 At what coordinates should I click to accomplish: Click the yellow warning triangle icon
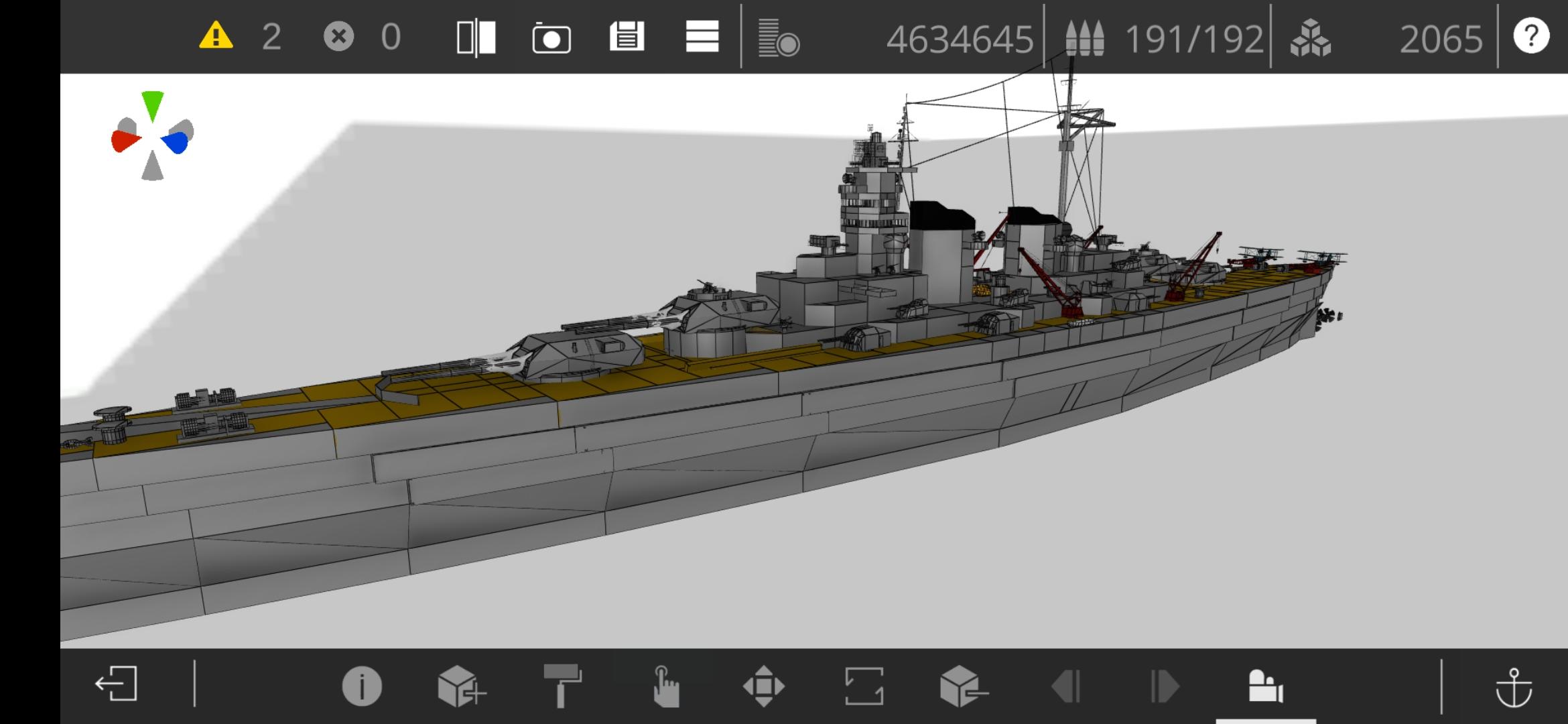(216, 36)
